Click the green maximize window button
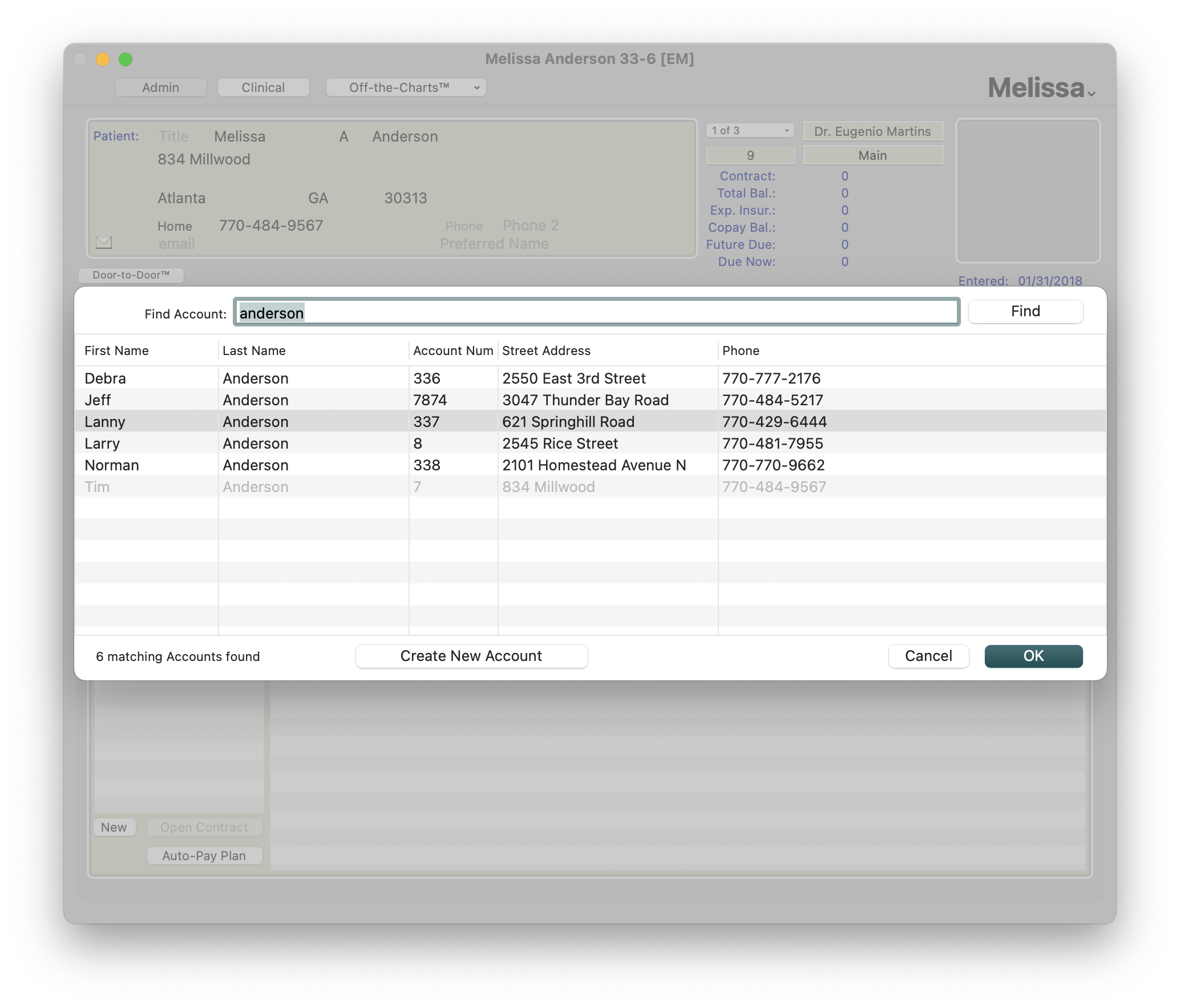1180x1008 pixels. point(126,59)
